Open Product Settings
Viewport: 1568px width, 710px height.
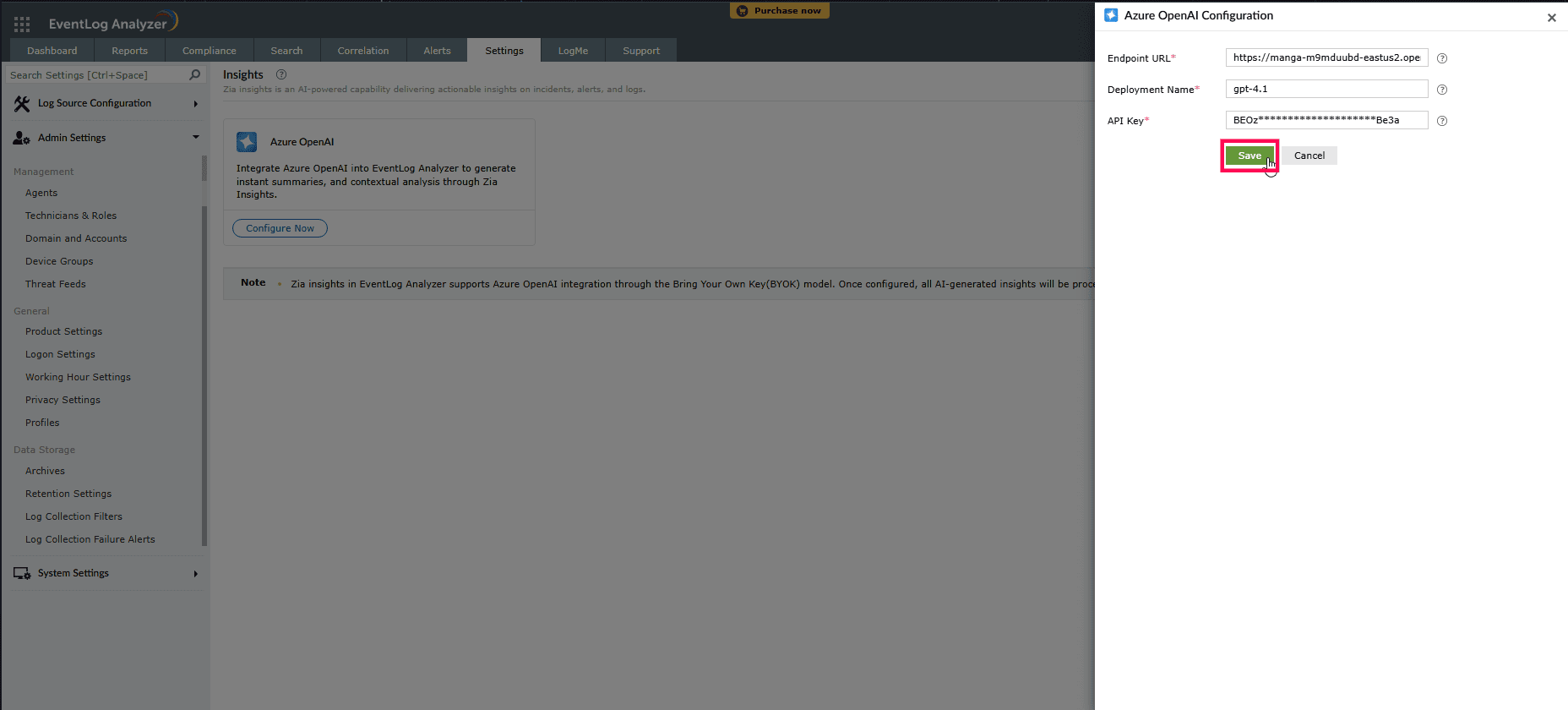[x=63, y=331]
